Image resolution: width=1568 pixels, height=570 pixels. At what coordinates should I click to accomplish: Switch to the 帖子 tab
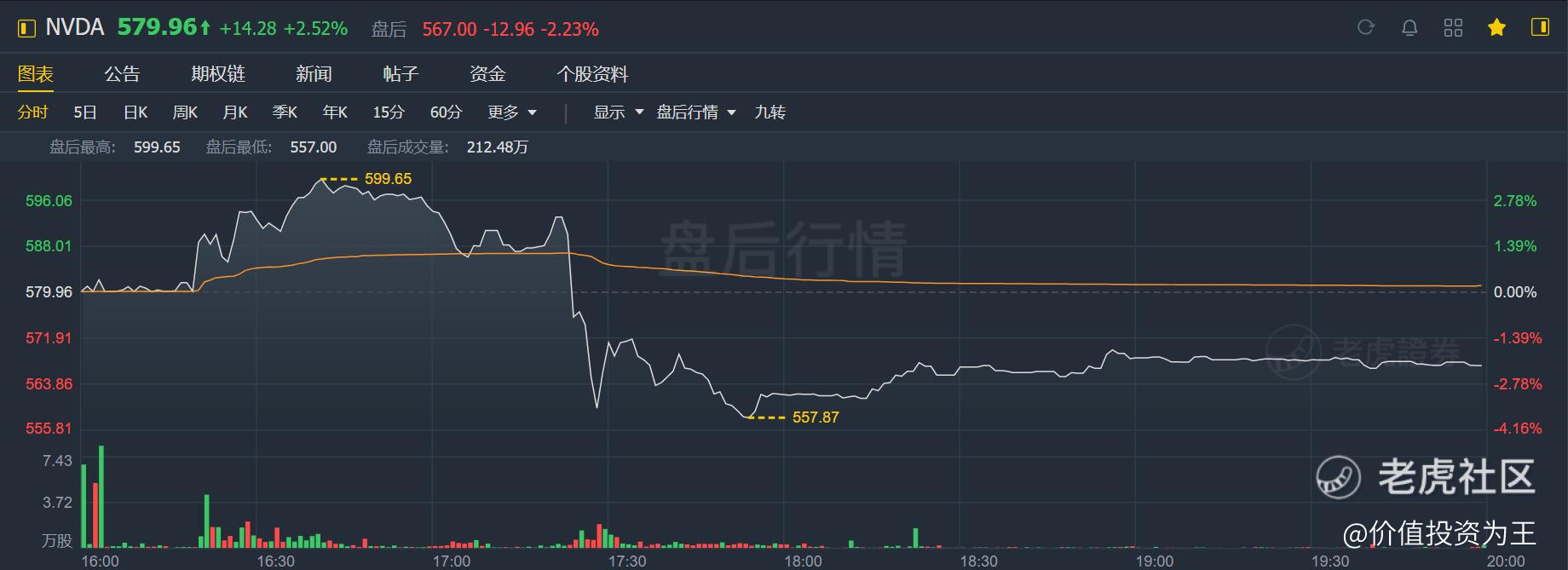click(x=401, y=74)
